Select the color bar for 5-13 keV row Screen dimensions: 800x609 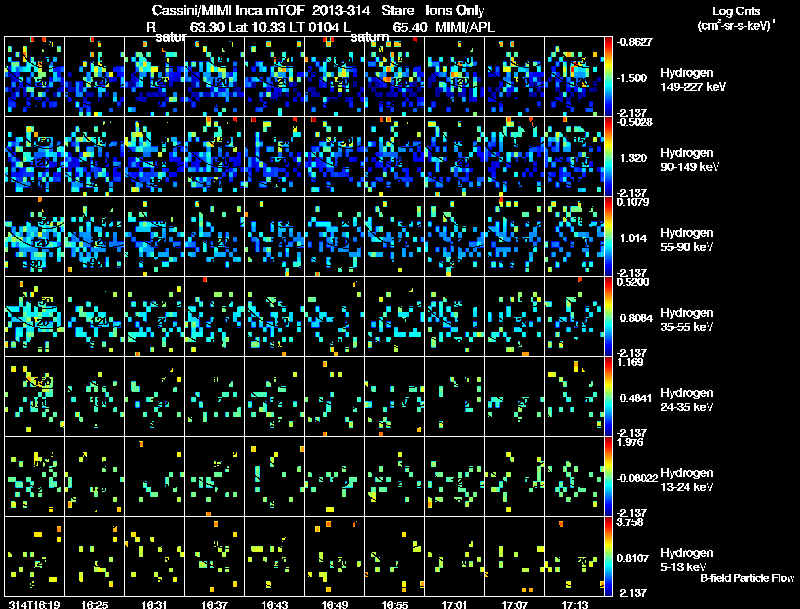[x=608, y=556]
